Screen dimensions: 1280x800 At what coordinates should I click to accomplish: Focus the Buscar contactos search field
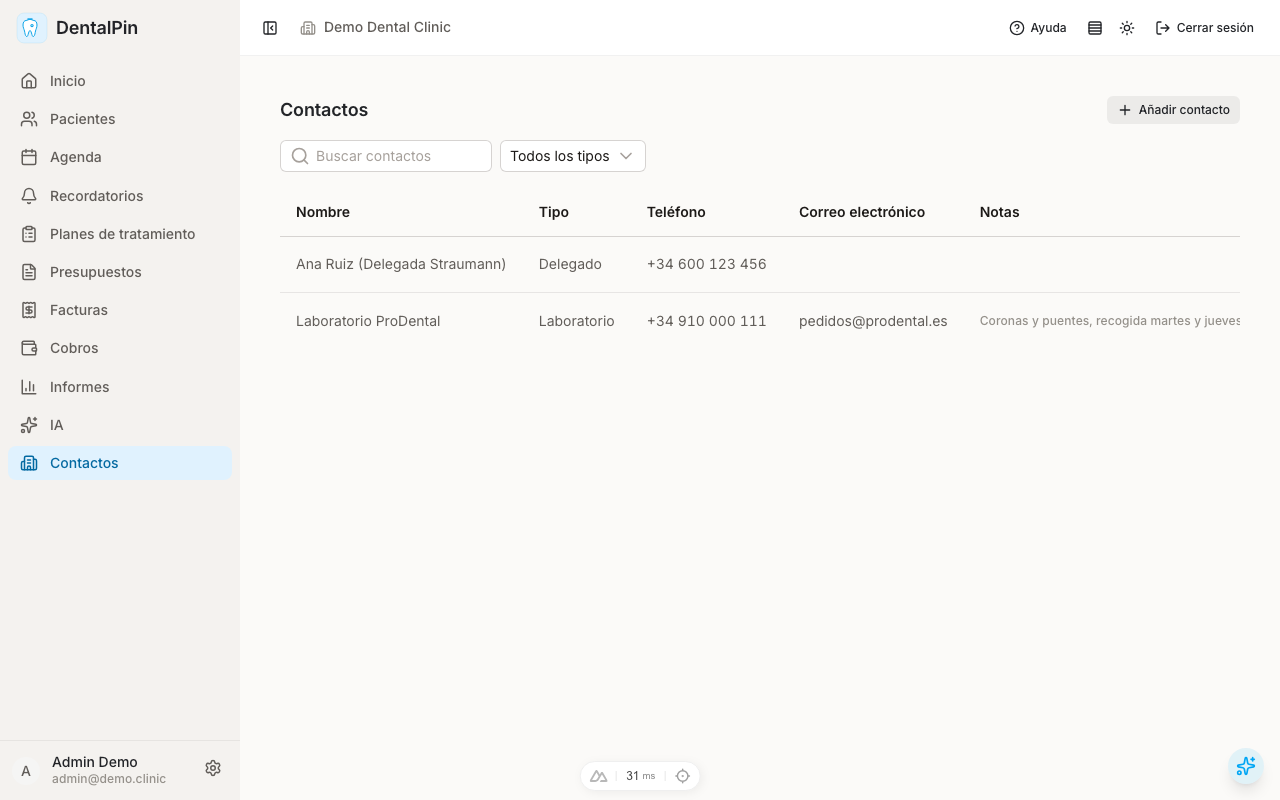click(386, 156)
